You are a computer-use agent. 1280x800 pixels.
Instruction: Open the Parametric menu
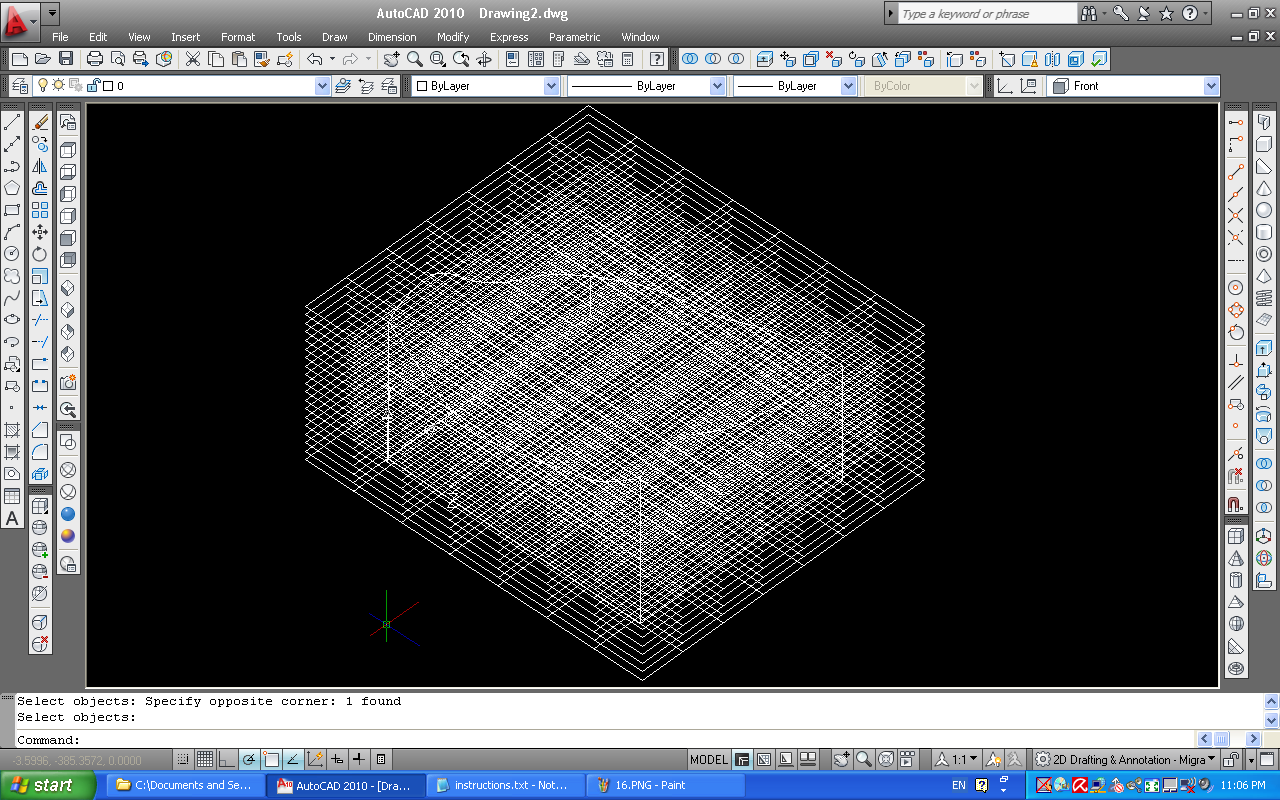574,37
